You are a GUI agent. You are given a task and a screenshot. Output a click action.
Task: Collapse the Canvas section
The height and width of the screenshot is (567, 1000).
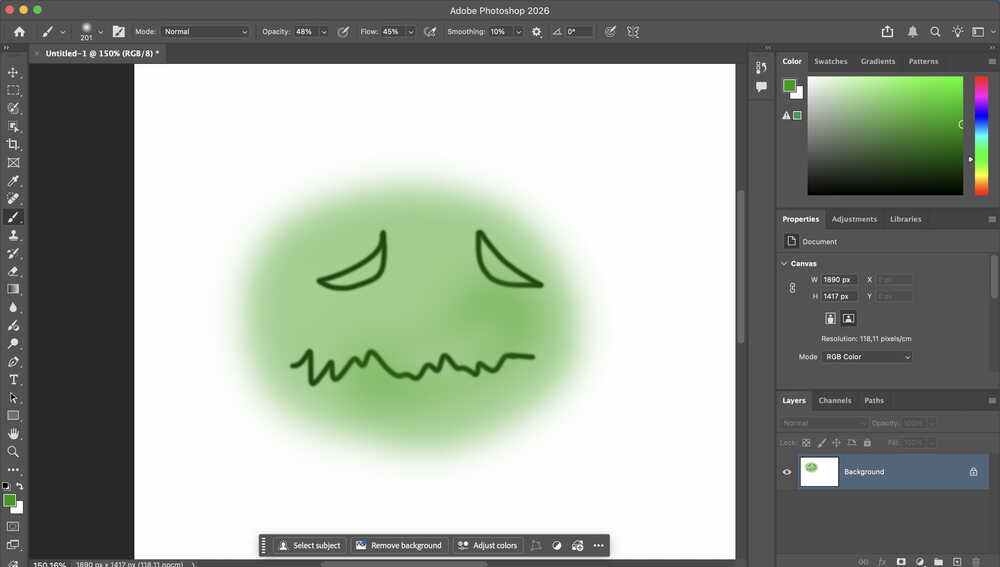click(784, 263)
